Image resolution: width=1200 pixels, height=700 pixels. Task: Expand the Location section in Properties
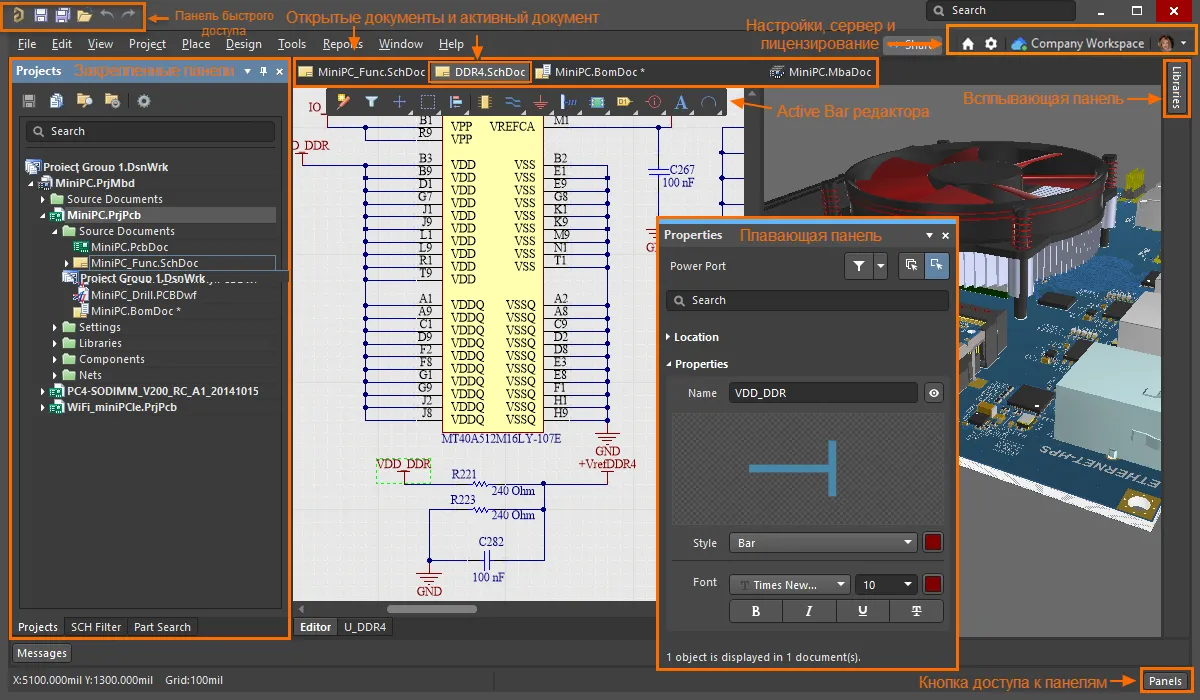[x=696, y=337]
